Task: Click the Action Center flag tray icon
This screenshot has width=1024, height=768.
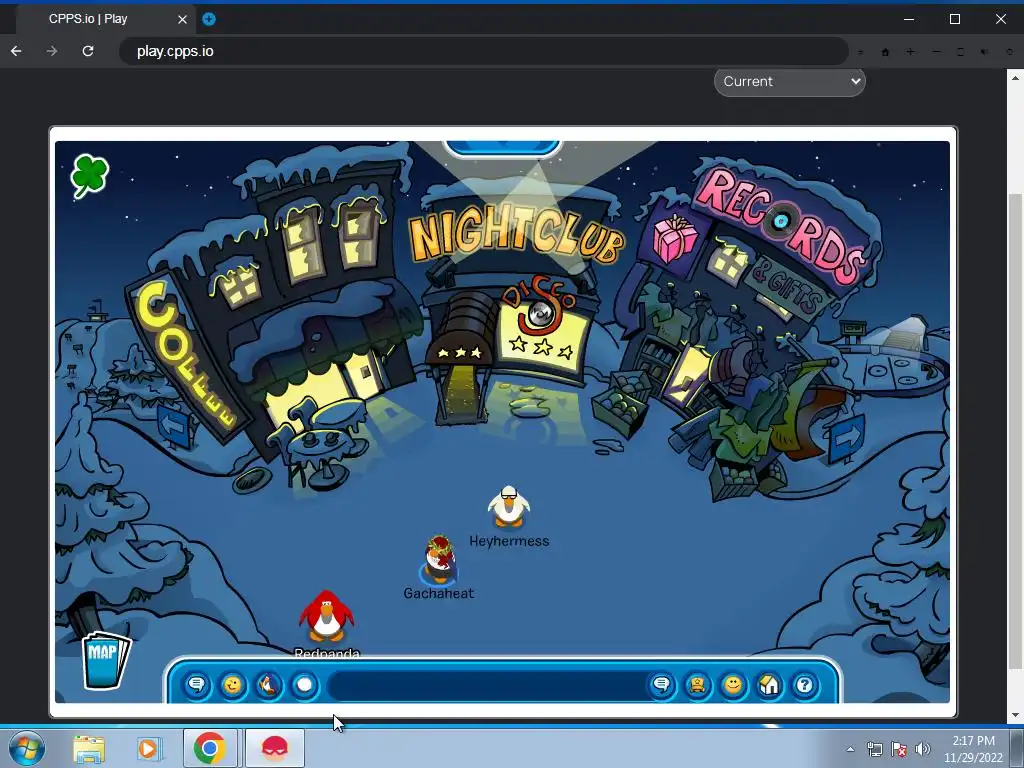Action: click(x=899, y=749)
